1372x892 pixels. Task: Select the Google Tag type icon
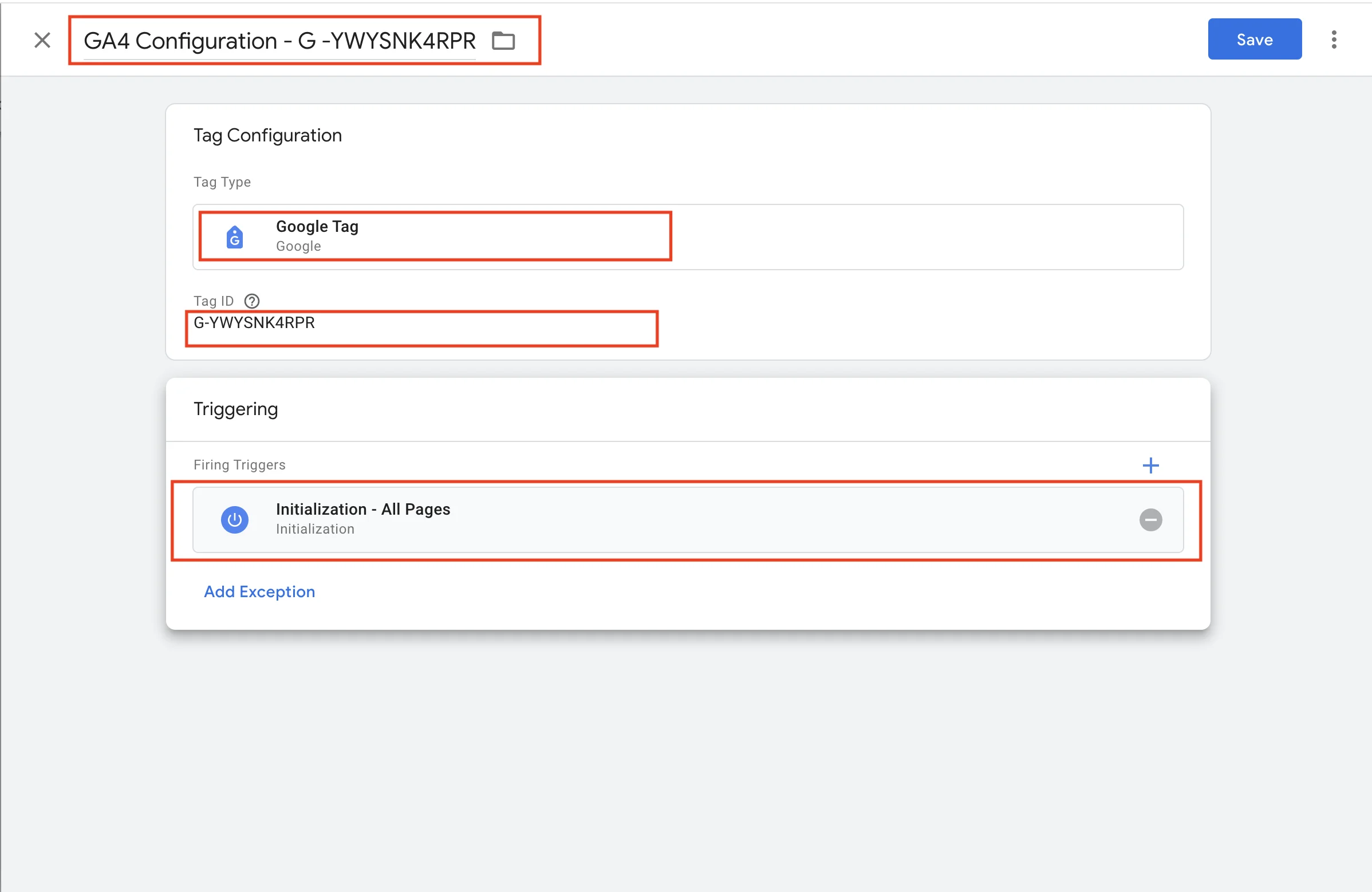235,237
